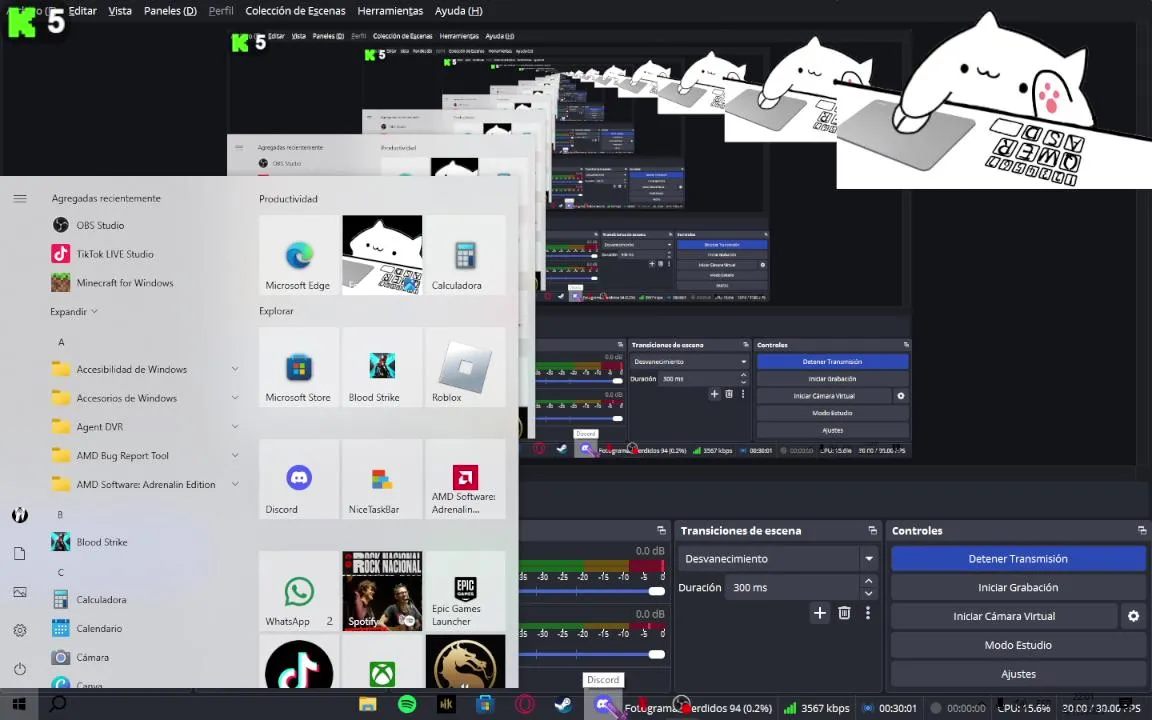Image resolution: width=1152 pixels, height=720 pixels.
Task: Undock the Transiciones de escena panel
Action: 872,530
